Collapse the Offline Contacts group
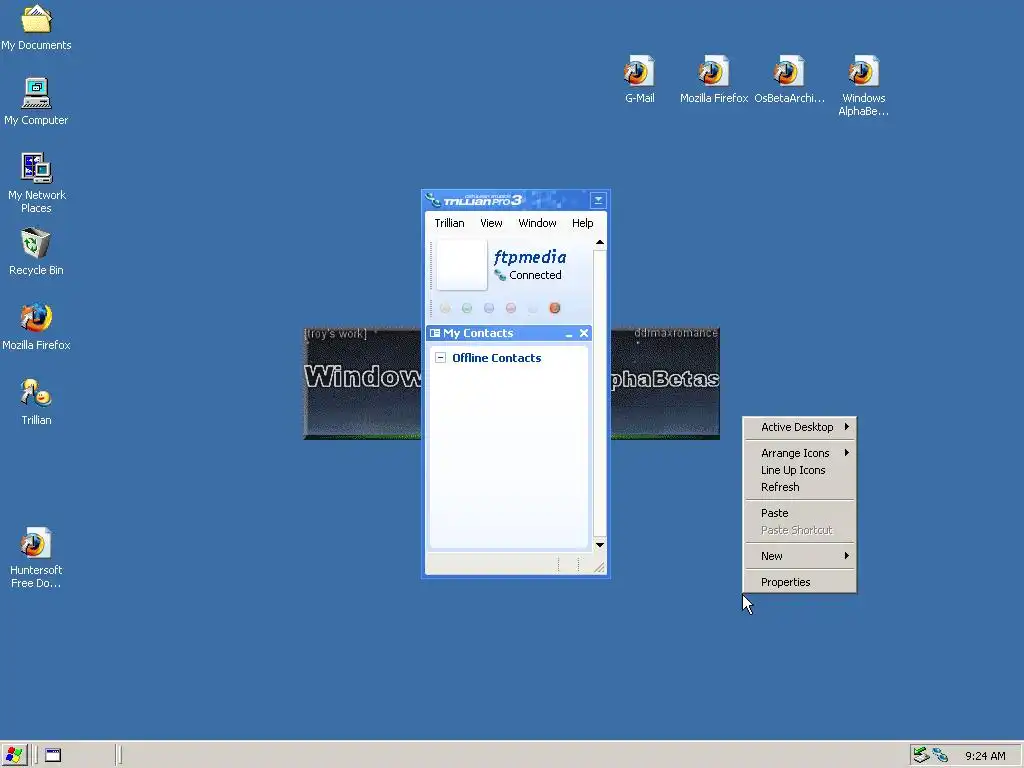Image resolution: width=1024 pixels, height=768 pixels. pos(441,358)
